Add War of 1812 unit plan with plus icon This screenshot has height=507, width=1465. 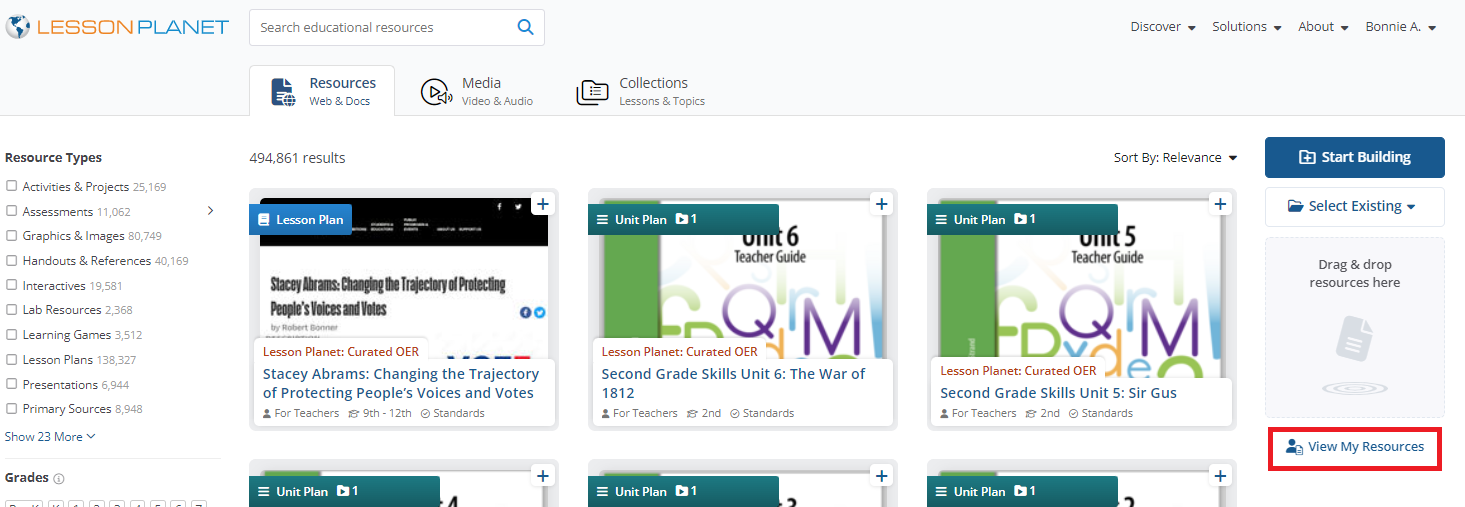tap(881, 204)
